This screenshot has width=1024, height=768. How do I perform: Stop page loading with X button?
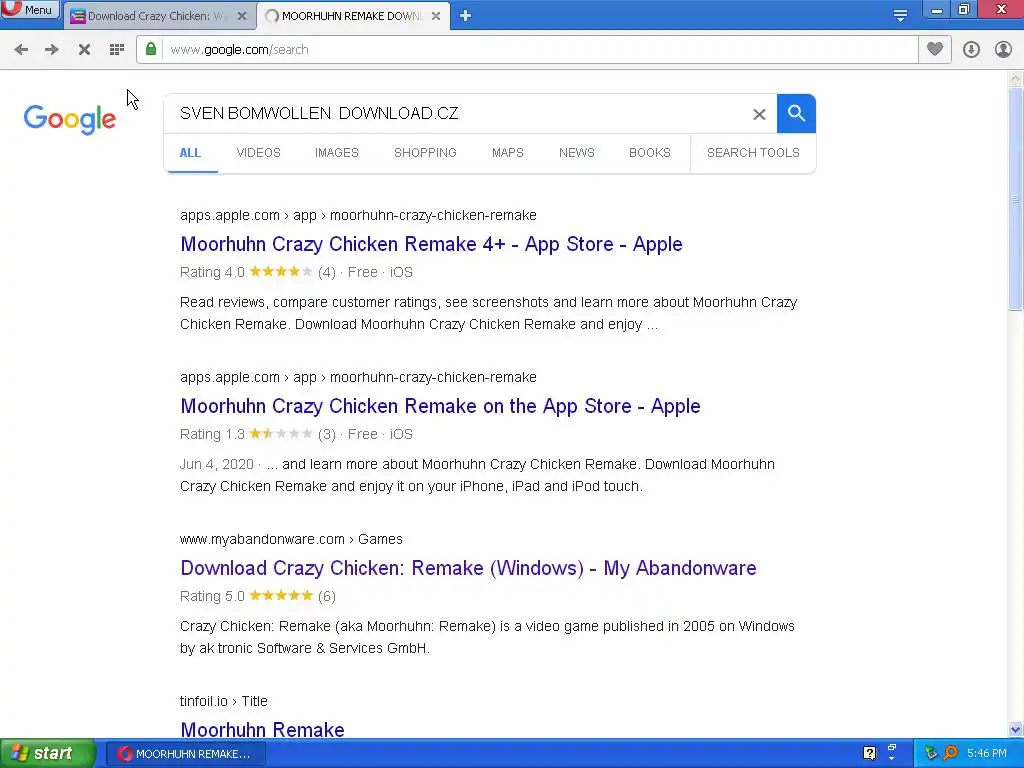pos(84,50)
